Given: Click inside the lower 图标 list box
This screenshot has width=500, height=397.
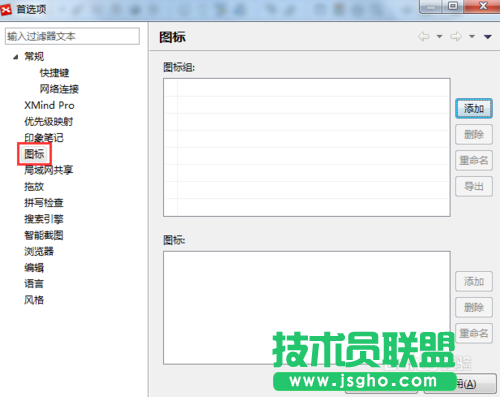Looking at the screenshot, I should pos(307,308).
